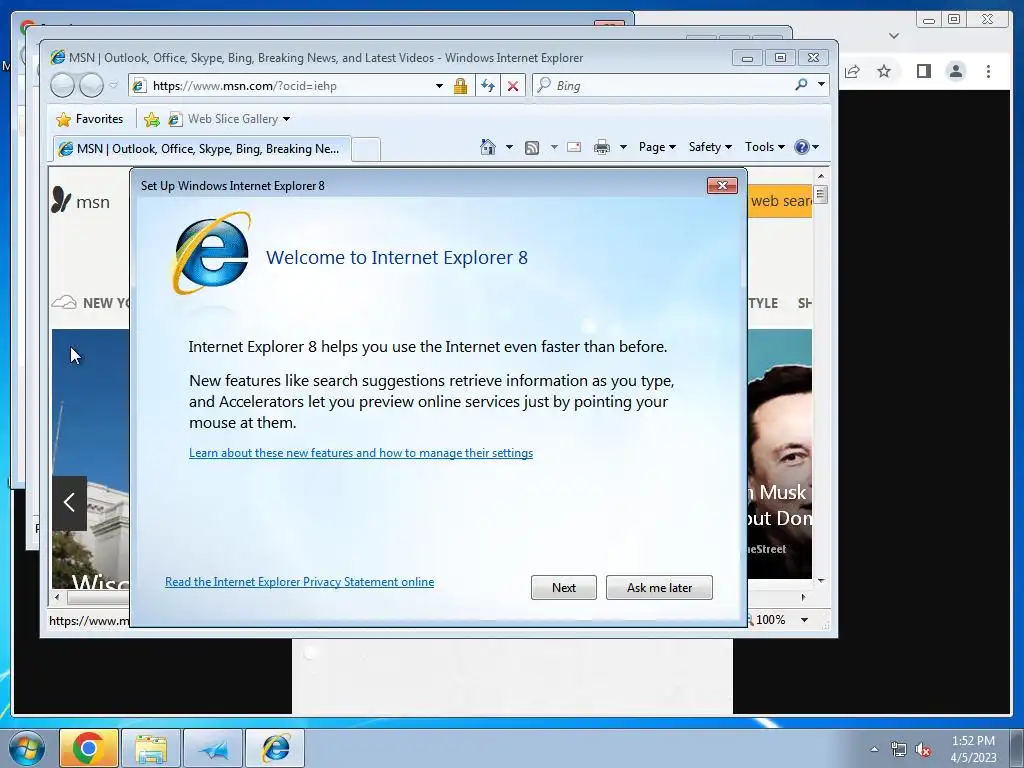Image resolution: width=1024 pixels, height=768 pixels.
Task: Open the Tools menu
Action: click(x=765, y=147)
